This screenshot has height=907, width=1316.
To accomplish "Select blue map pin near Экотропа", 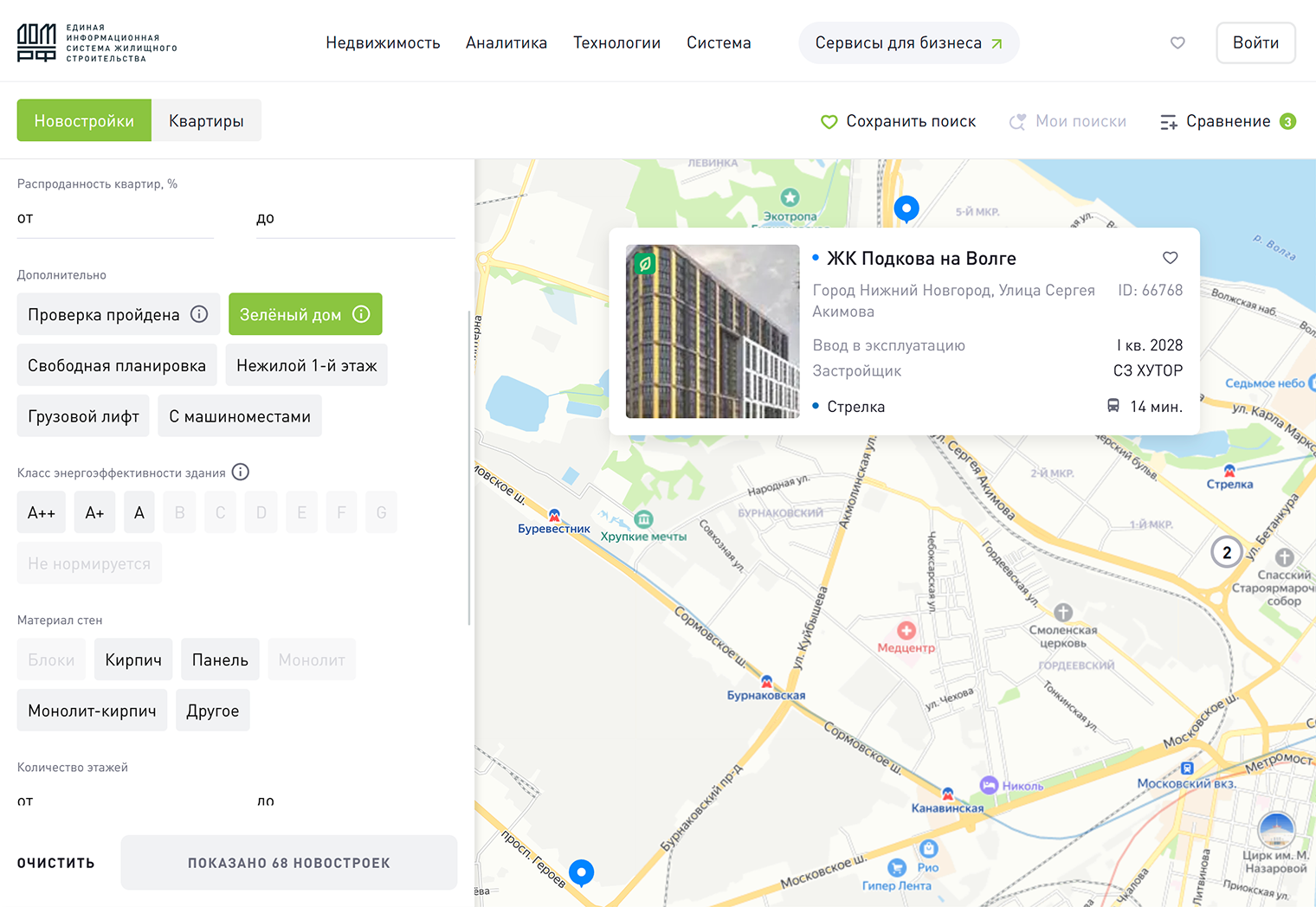I will (x=906, y=209).
